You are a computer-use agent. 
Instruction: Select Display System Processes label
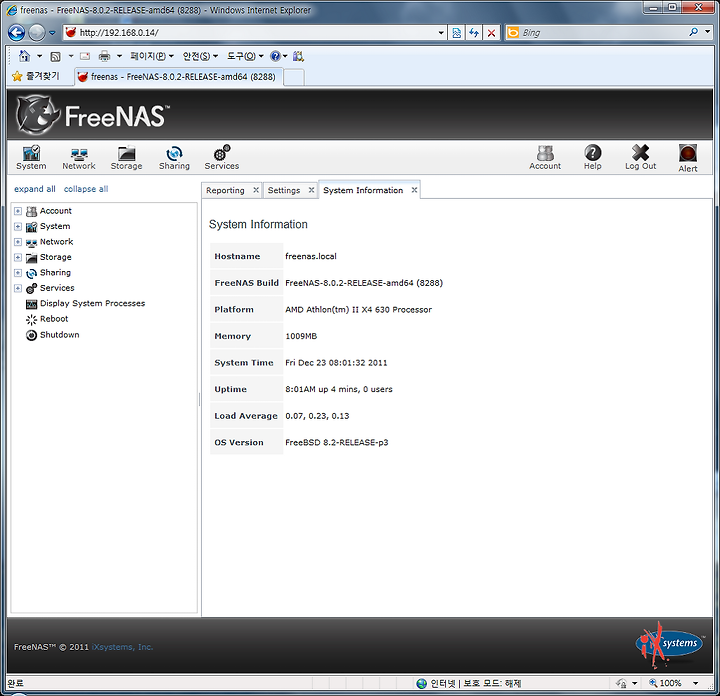coord(92,303)
